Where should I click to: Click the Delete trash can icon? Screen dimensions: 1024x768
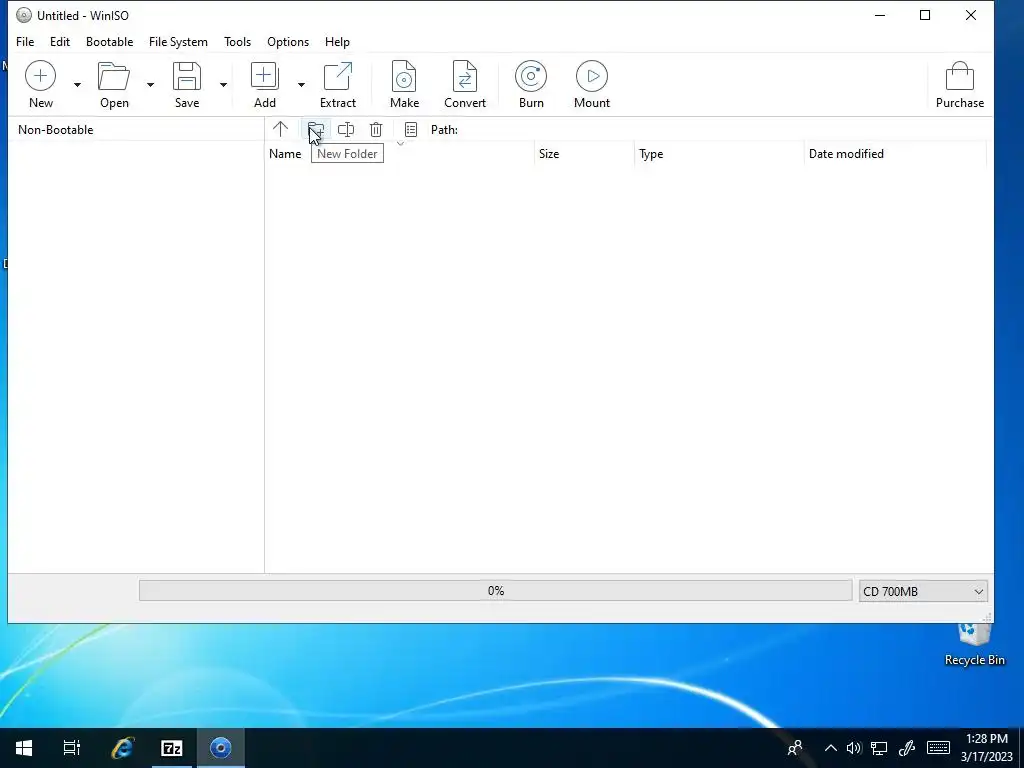pyautogui.click(x=376, y=129)
